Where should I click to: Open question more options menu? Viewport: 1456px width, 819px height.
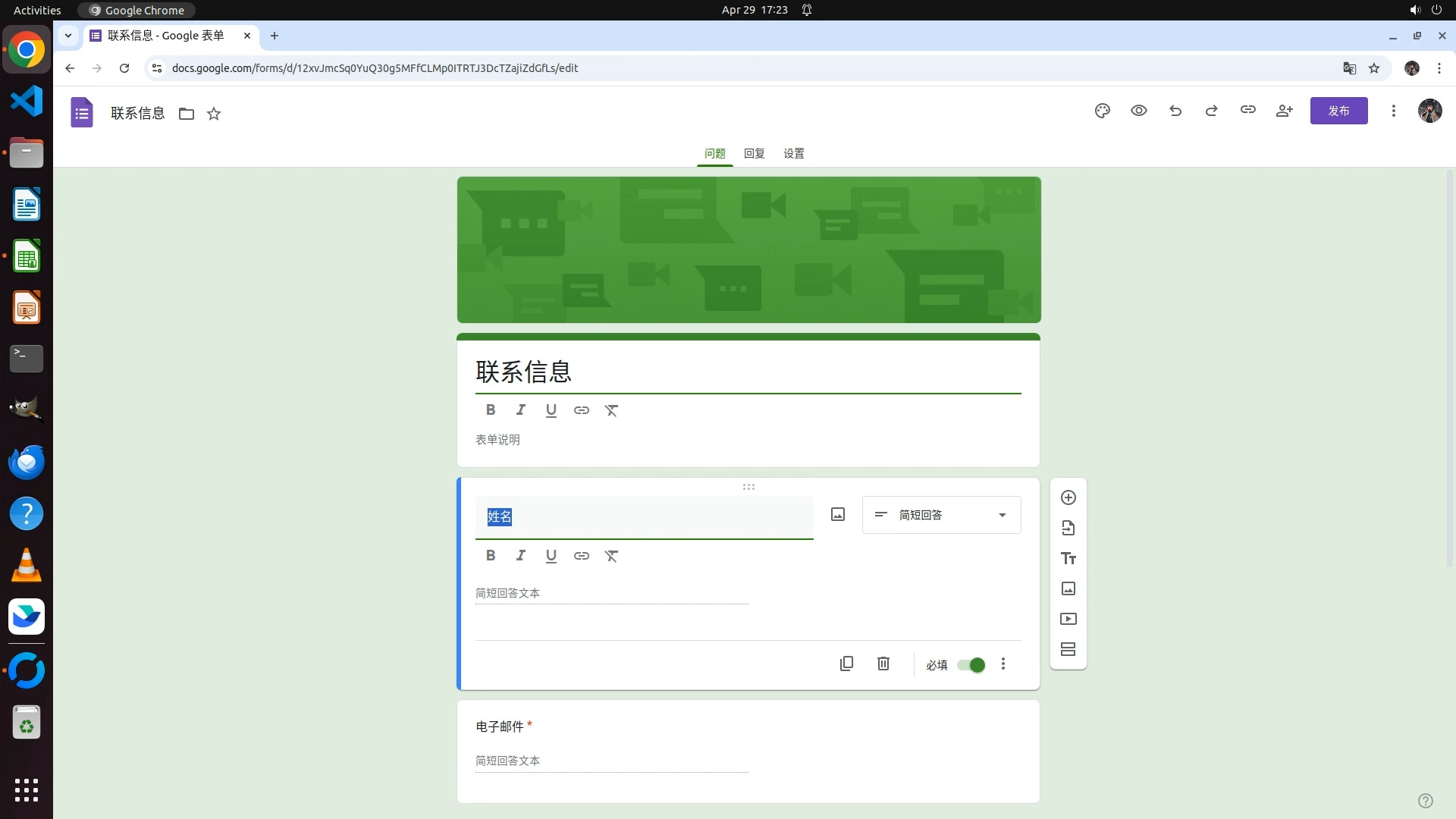tap(1003, 664)
